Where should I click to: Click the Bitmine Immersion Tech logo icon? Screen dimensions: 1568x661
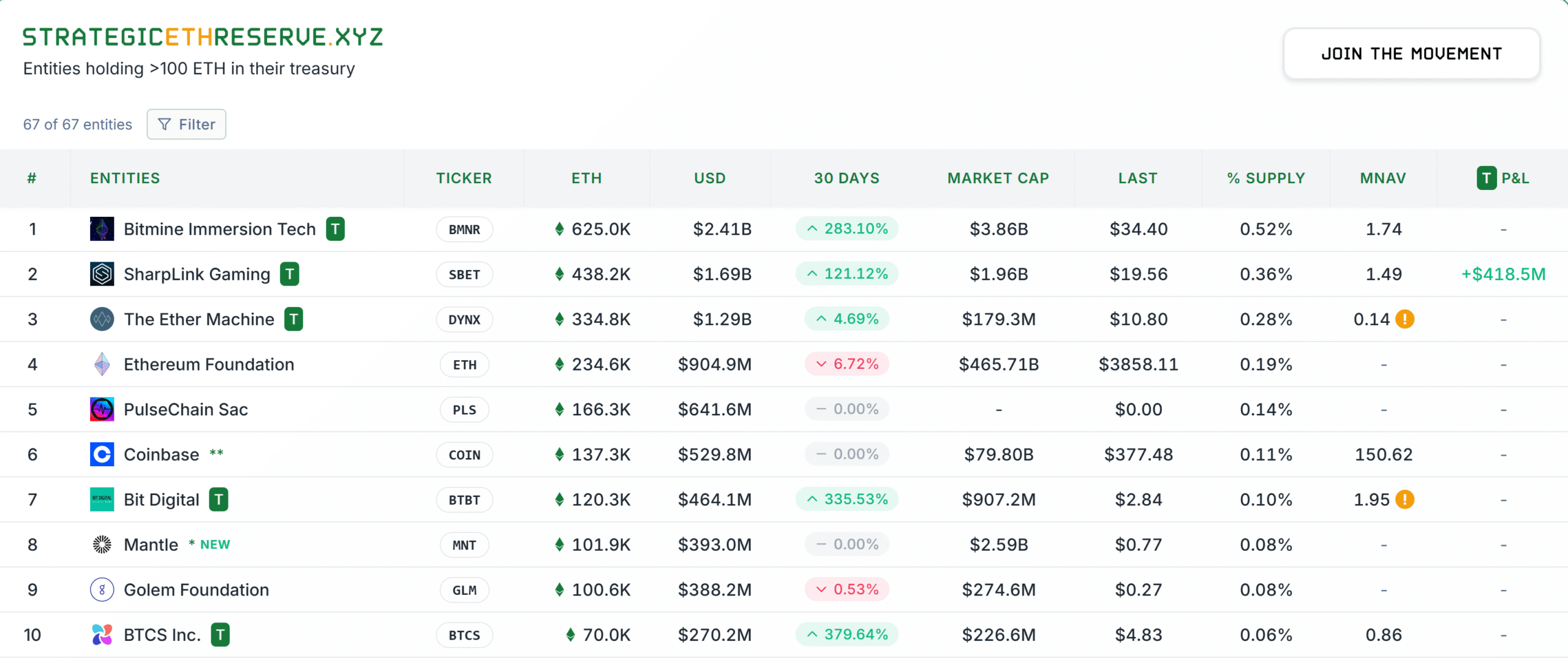tap(102, 229)
